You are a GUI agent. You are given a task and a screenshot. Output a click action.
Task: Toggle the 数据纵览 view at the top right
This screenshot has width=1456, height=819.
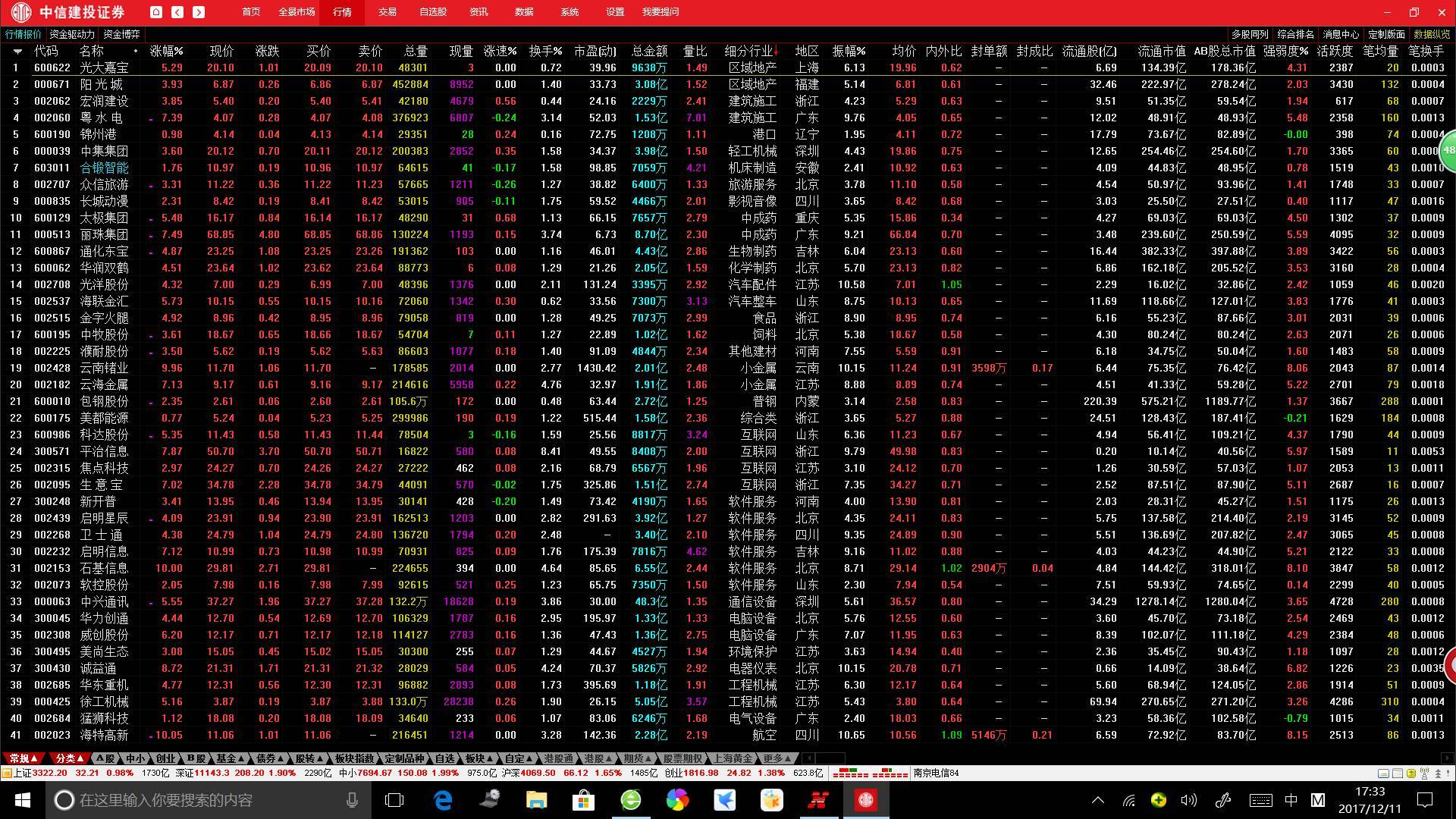click(x=1432, y=34)
